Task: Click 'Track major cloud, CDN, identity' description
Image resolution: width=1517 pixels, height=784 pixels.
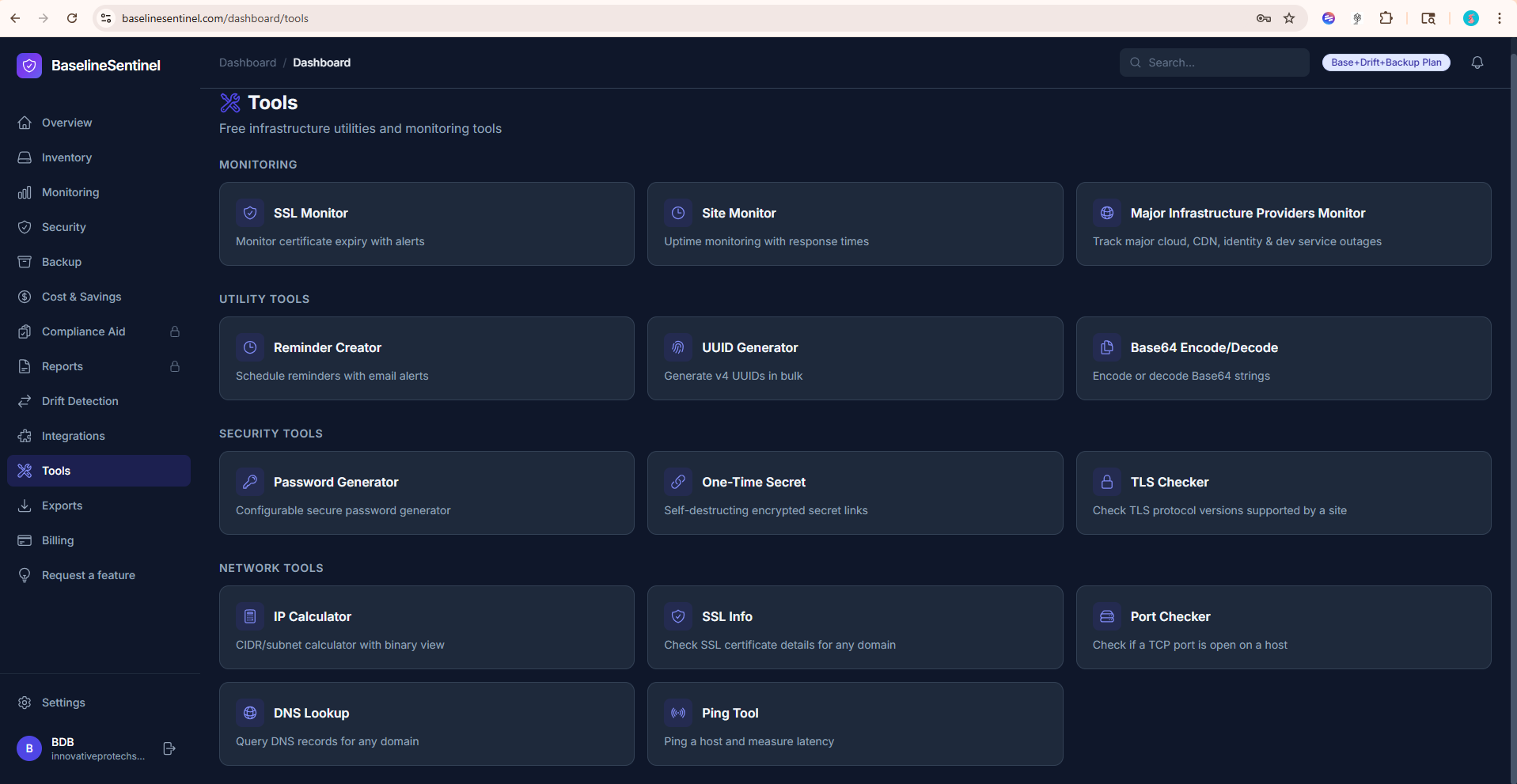Action: coord(1237,241)
